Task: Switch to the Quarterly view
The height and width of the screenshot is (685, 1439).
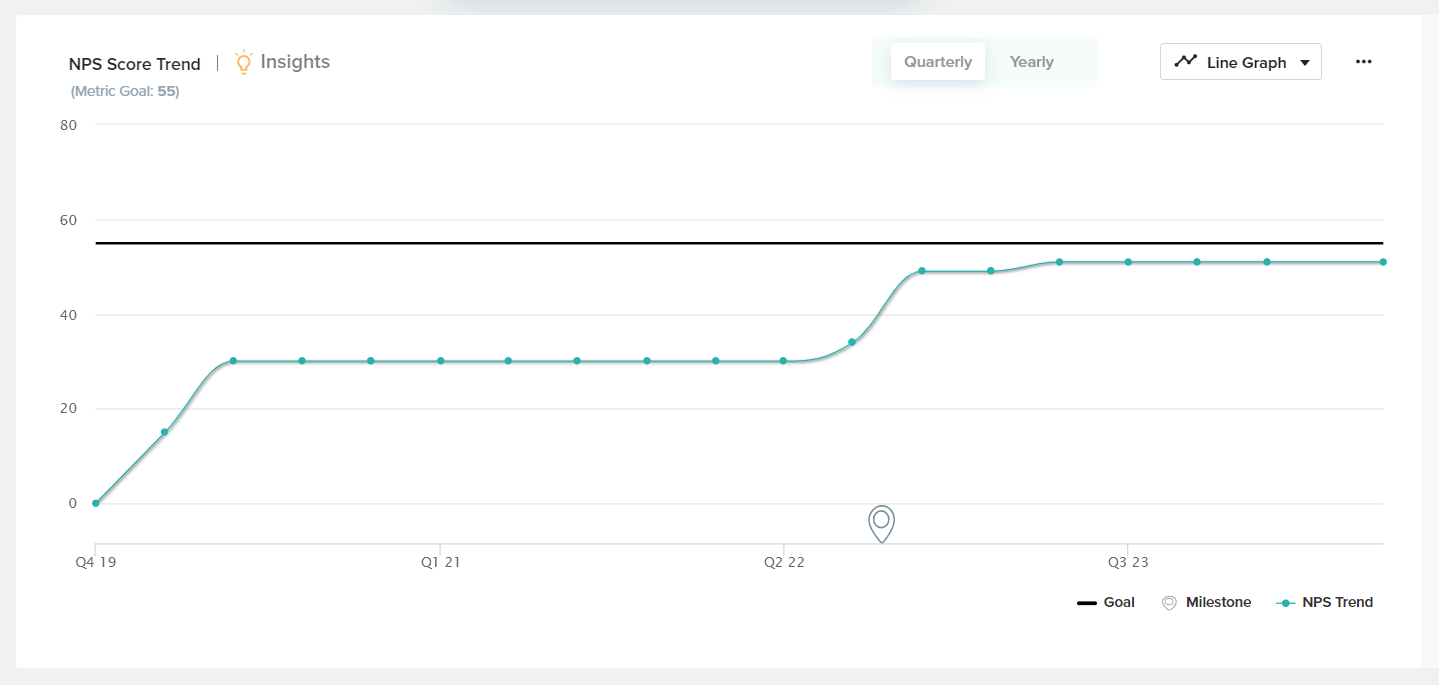Action: [937, 62]
